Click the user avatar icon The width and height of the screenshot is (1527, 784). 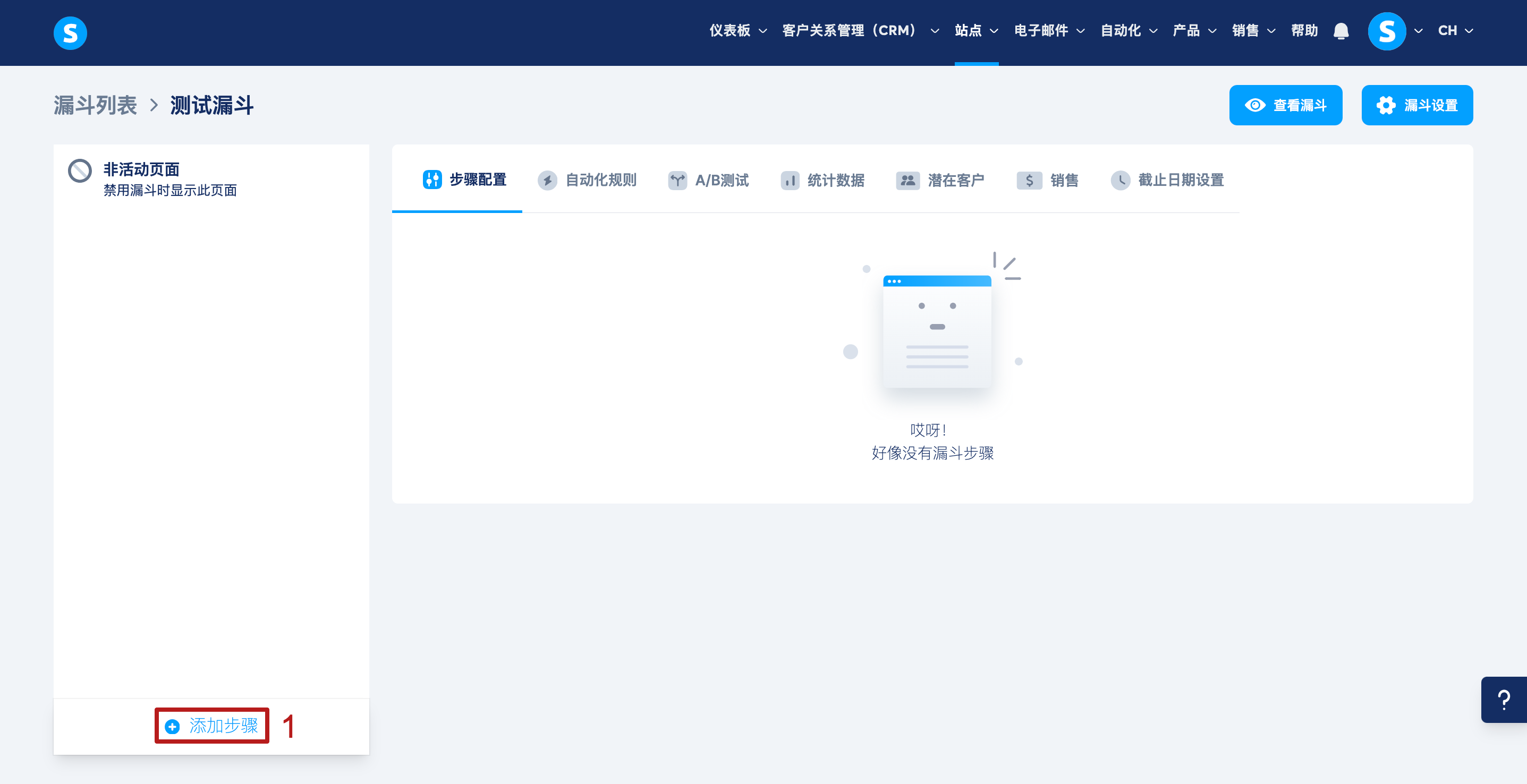click(x=1387, y=31)
